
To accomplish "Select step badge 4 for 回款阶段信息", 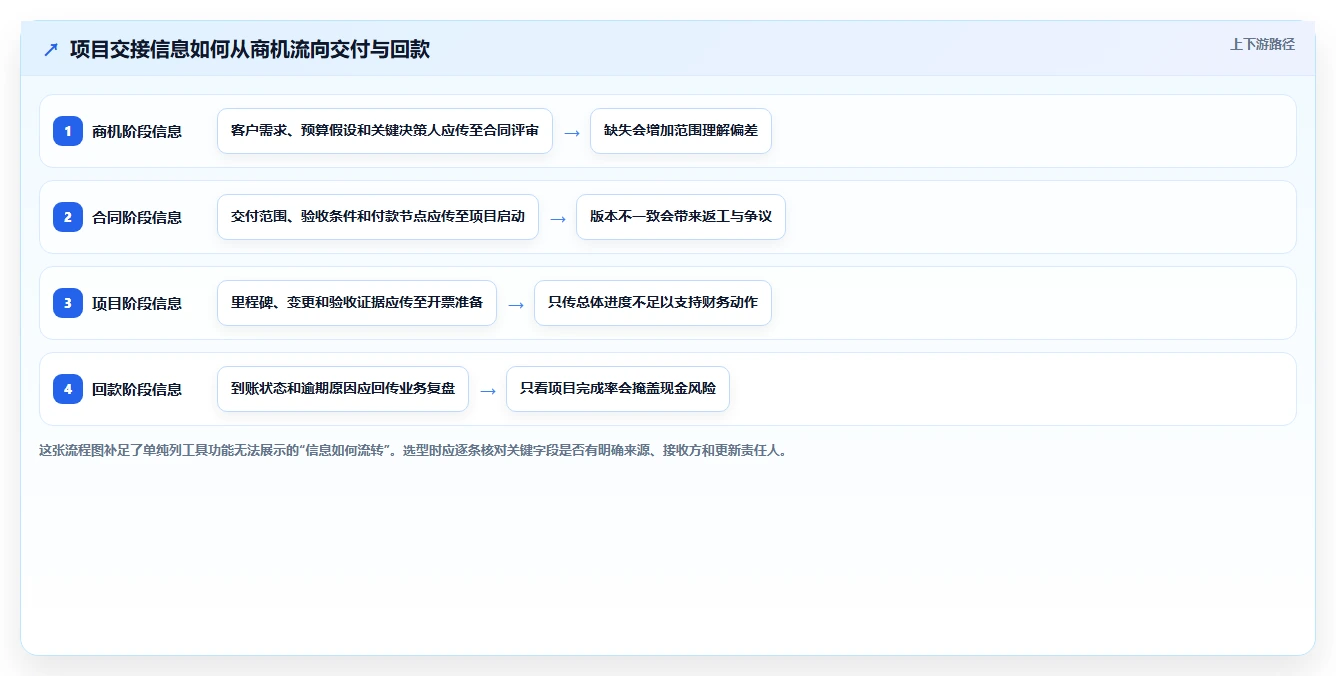I will pos(68,389).
